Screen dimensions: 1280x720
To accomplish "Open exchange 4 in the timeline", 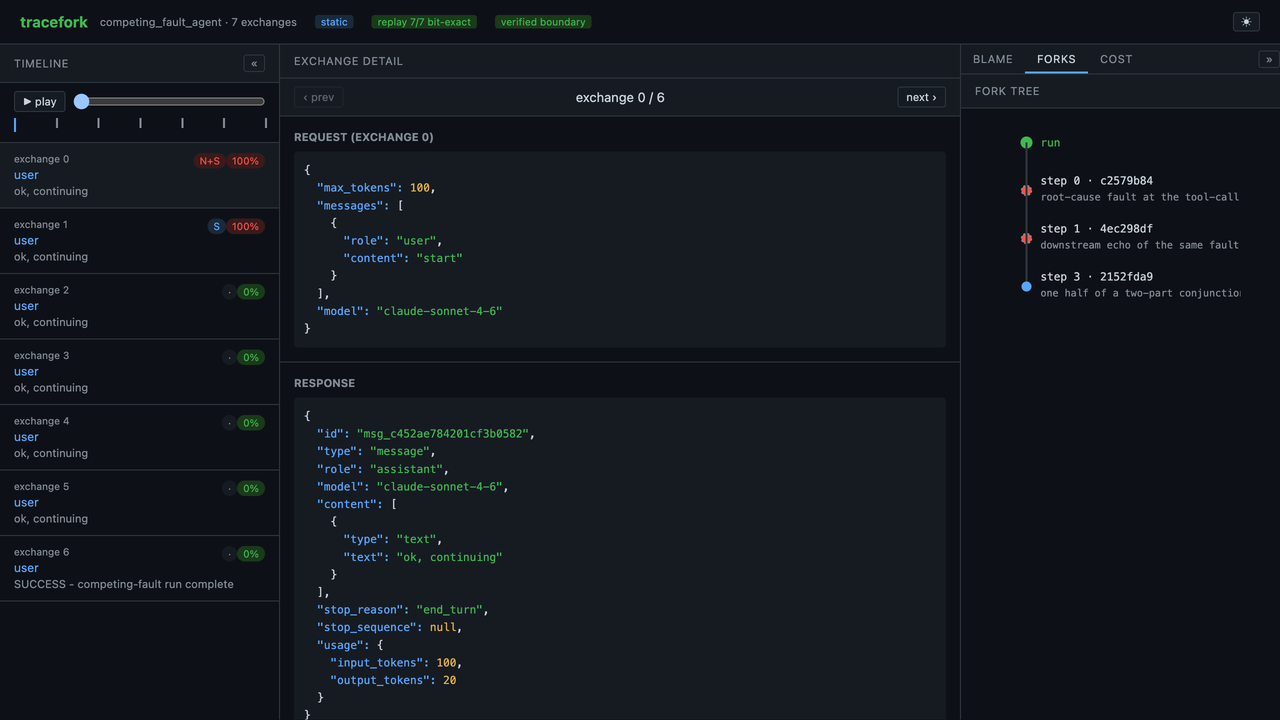I will click(x=139, y=437).
